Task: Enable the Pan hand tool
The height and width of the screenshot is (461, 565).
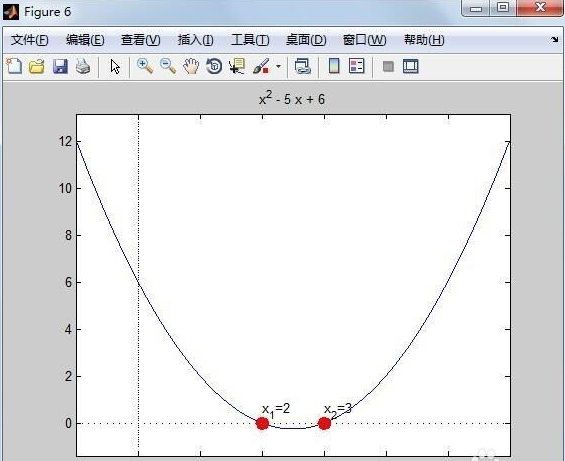Action: click(191, 66)
